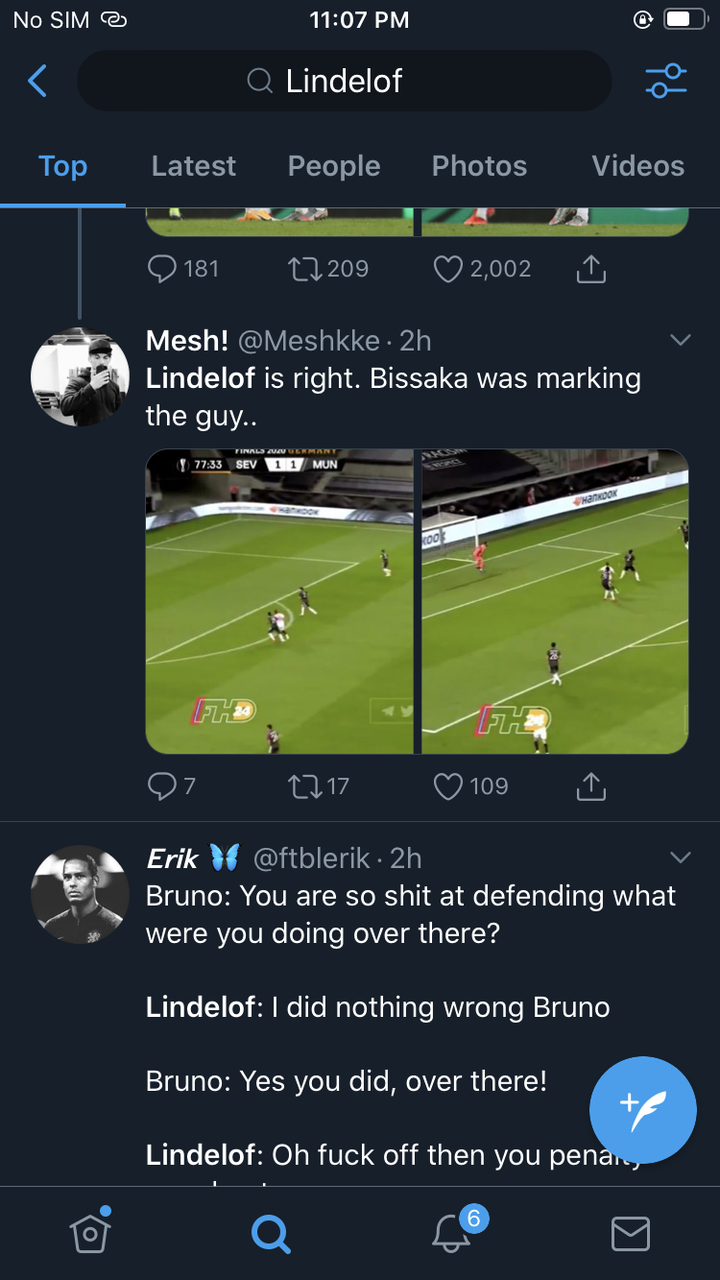
Task: Share Mesh!'s tweet
Action: 591,787
